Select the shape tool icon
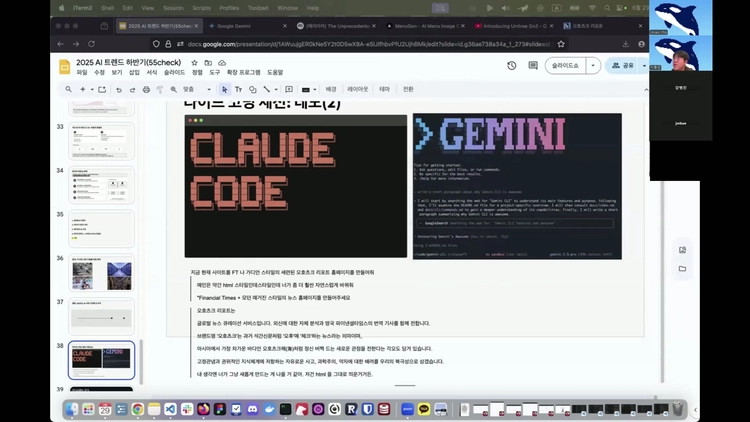The height and width of the screenshot is (422, 750). click(x=253, y=89)
